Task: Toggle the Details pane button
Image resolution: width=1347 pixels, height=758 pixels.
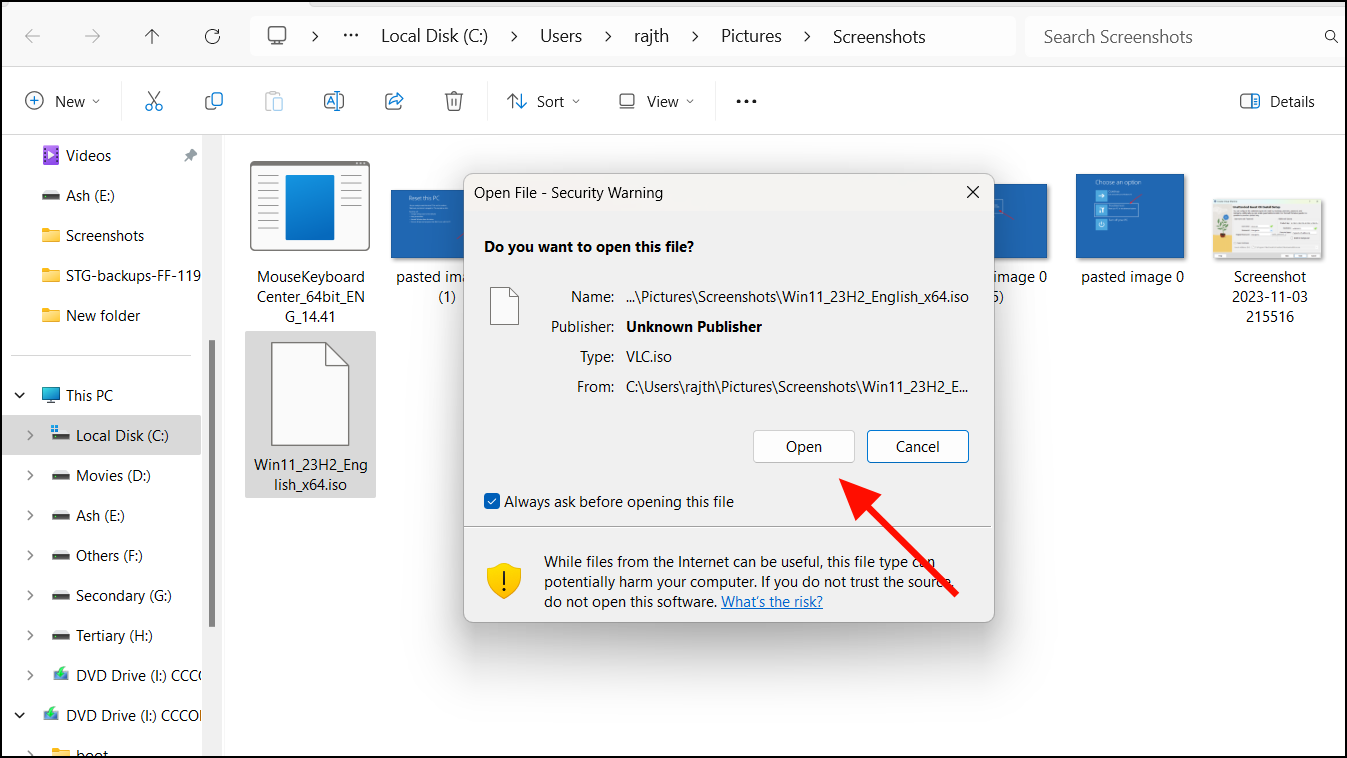Action: pos(1277,101)
